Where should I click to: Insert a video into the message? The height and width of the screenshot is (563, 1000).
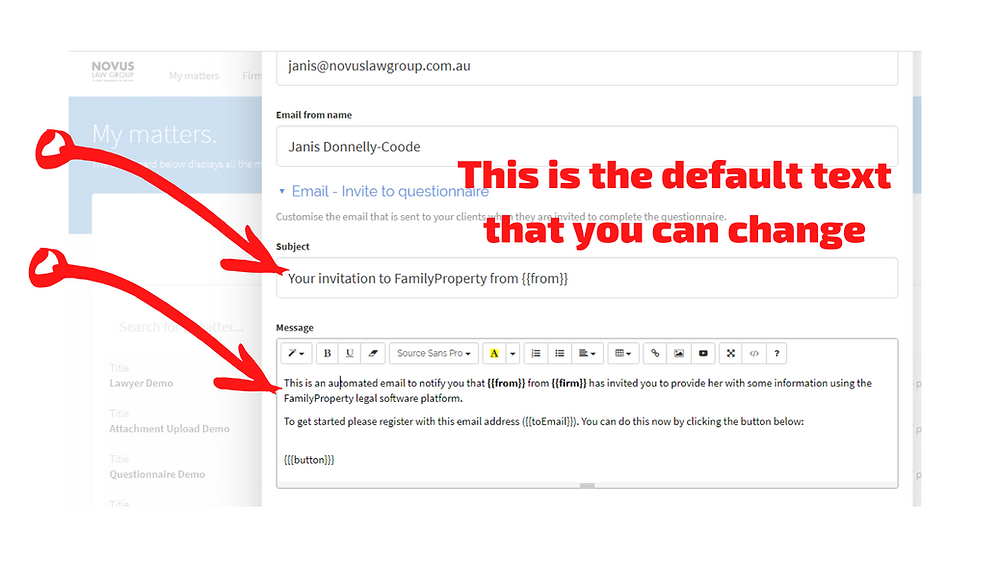click(x=703, y=353)
